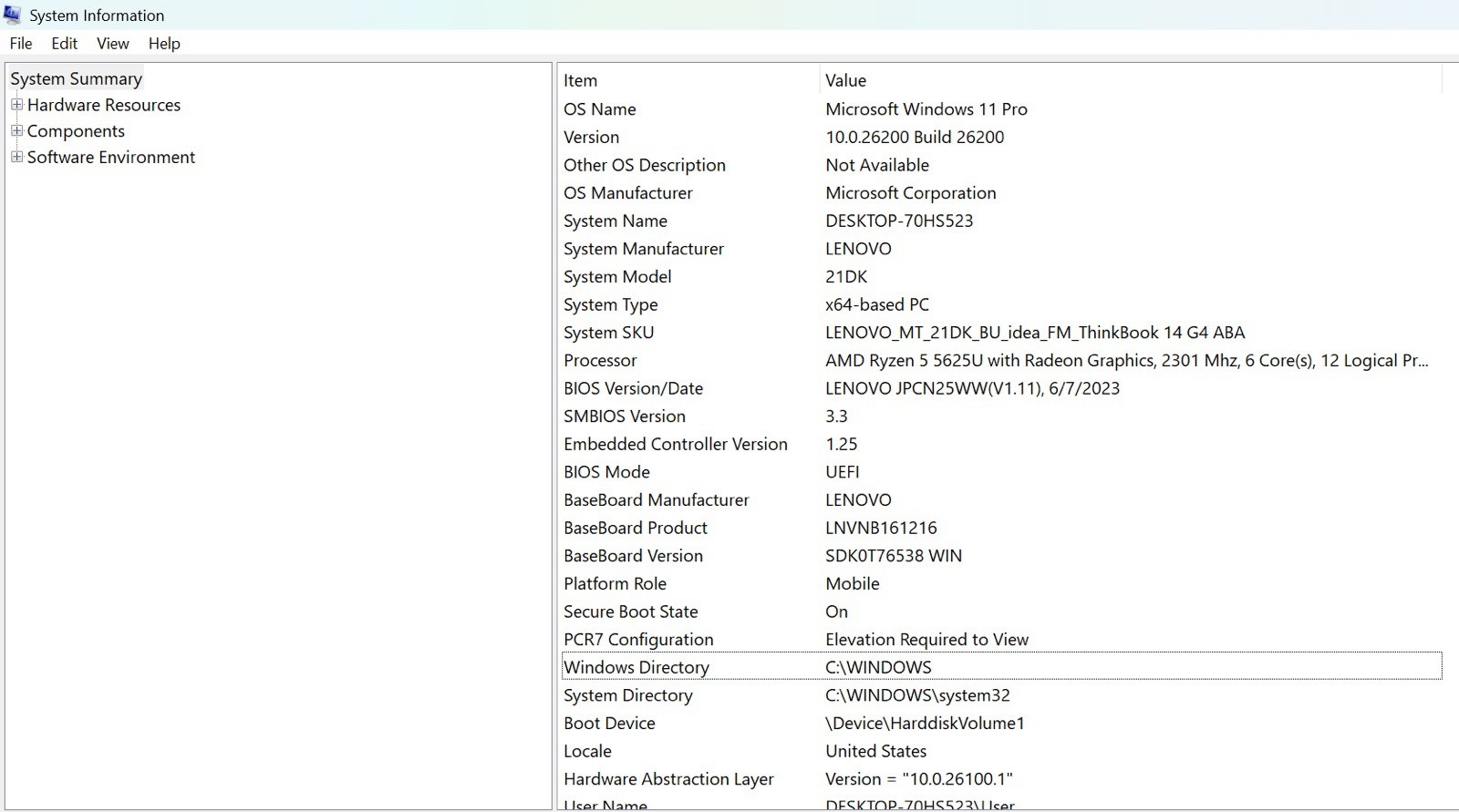Select BIOS Version/Date row label
1459x812 pixels.
tap(633, 388)
